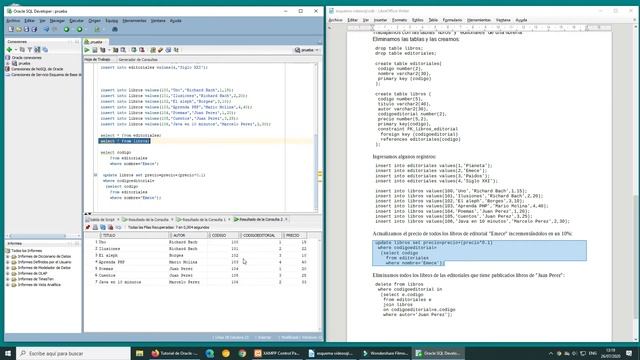
Task: Close the Resultado de la Consulta 2 tab
Action: 286,220
